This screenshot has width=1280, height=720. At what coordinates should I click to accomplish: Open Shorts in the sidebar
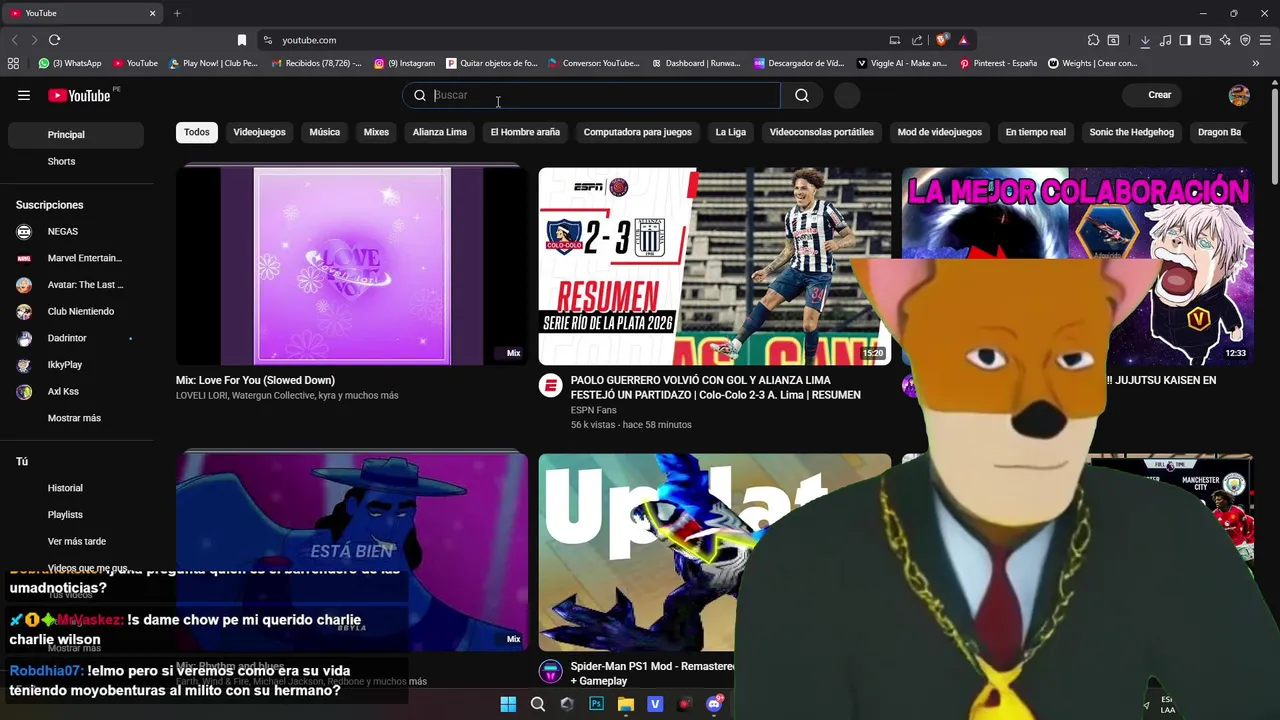coord(76,161)
